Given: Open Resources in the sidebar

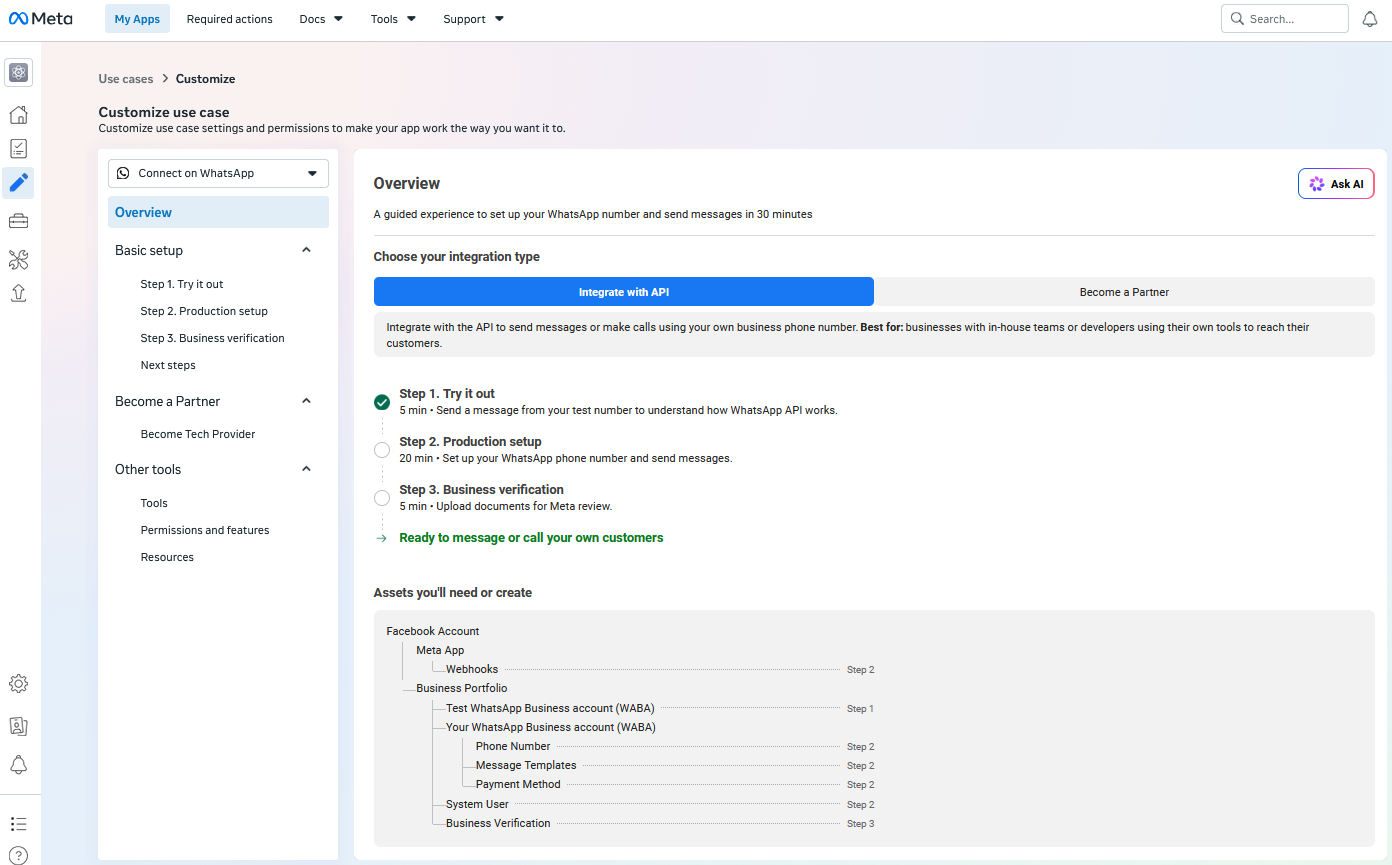Looking at the screenshot, I should 167,557.
